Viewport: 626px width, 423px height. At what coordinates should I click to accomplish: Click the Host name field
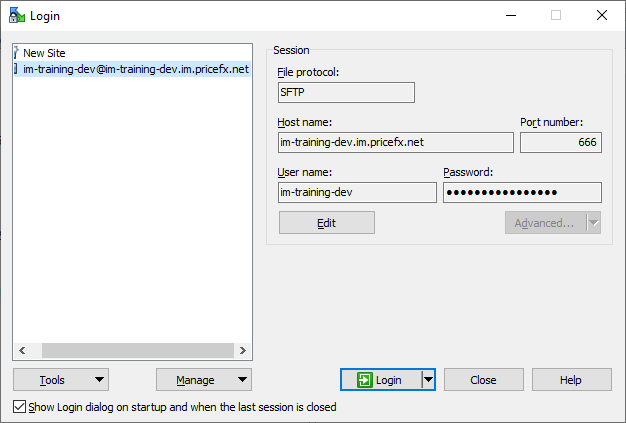[395, 142]
